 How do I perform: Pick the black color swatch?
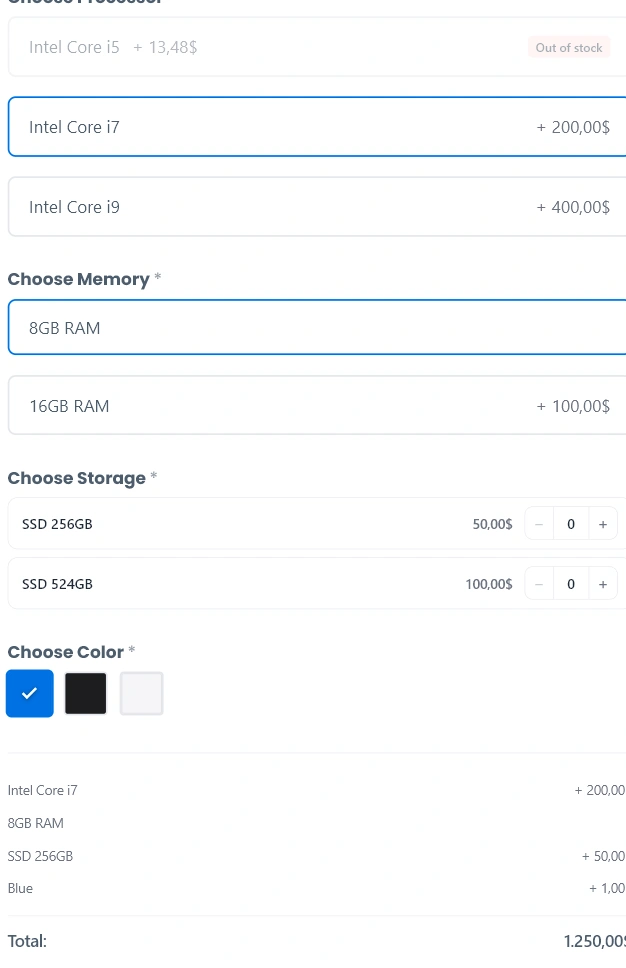pos(85,693)
